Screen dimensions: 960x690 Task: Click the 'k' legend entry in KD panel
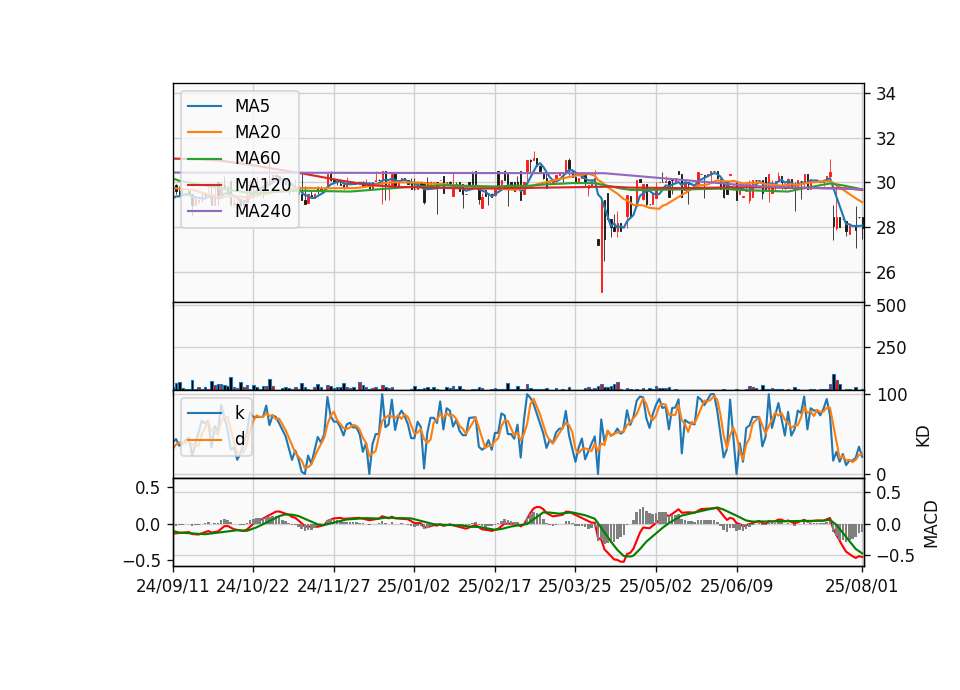[239, 413]
